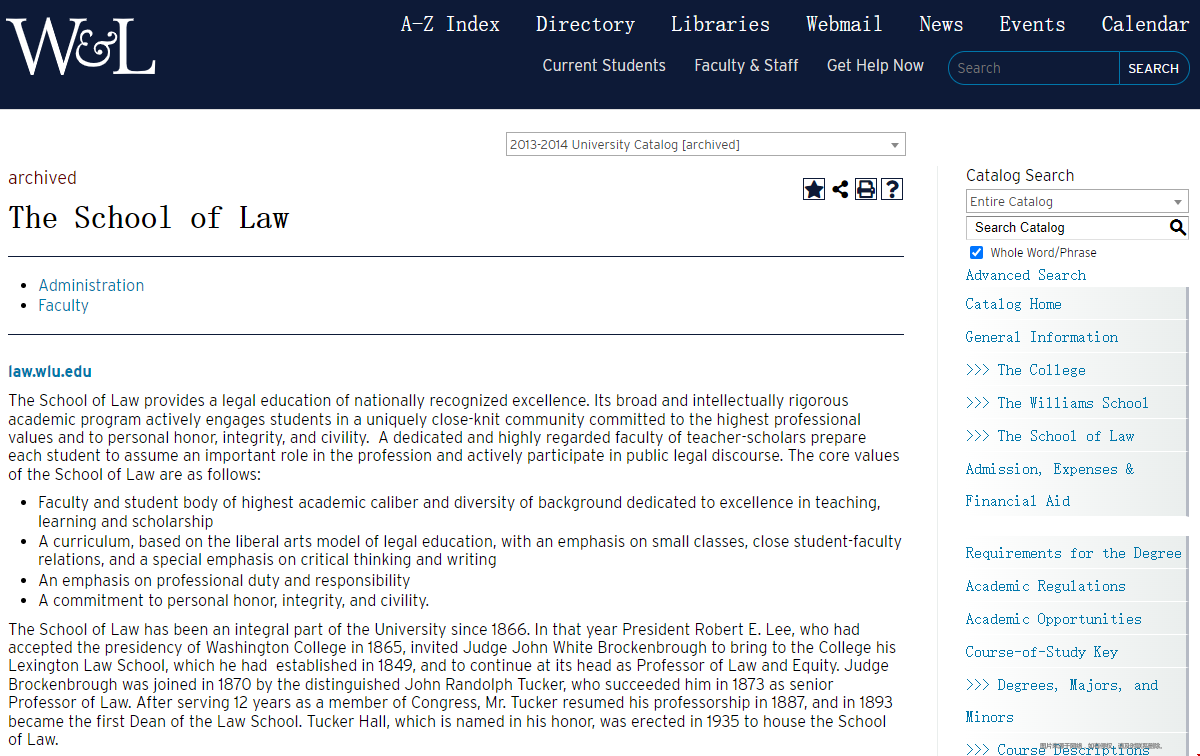Image resolution: width=1200 pixels, height=756 pixels.
Task: Open Advanced Search link
Action: coord(1026,275)
